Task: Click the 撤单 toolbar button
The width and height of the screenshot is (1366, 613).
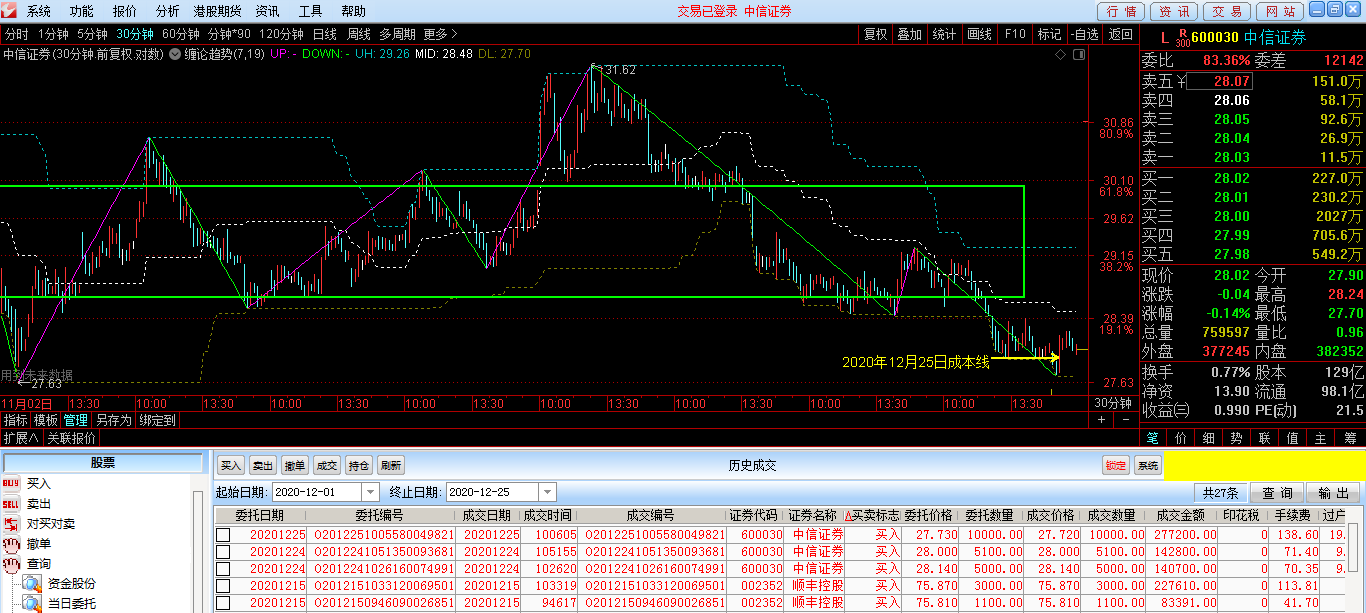Action: (295, 466)
